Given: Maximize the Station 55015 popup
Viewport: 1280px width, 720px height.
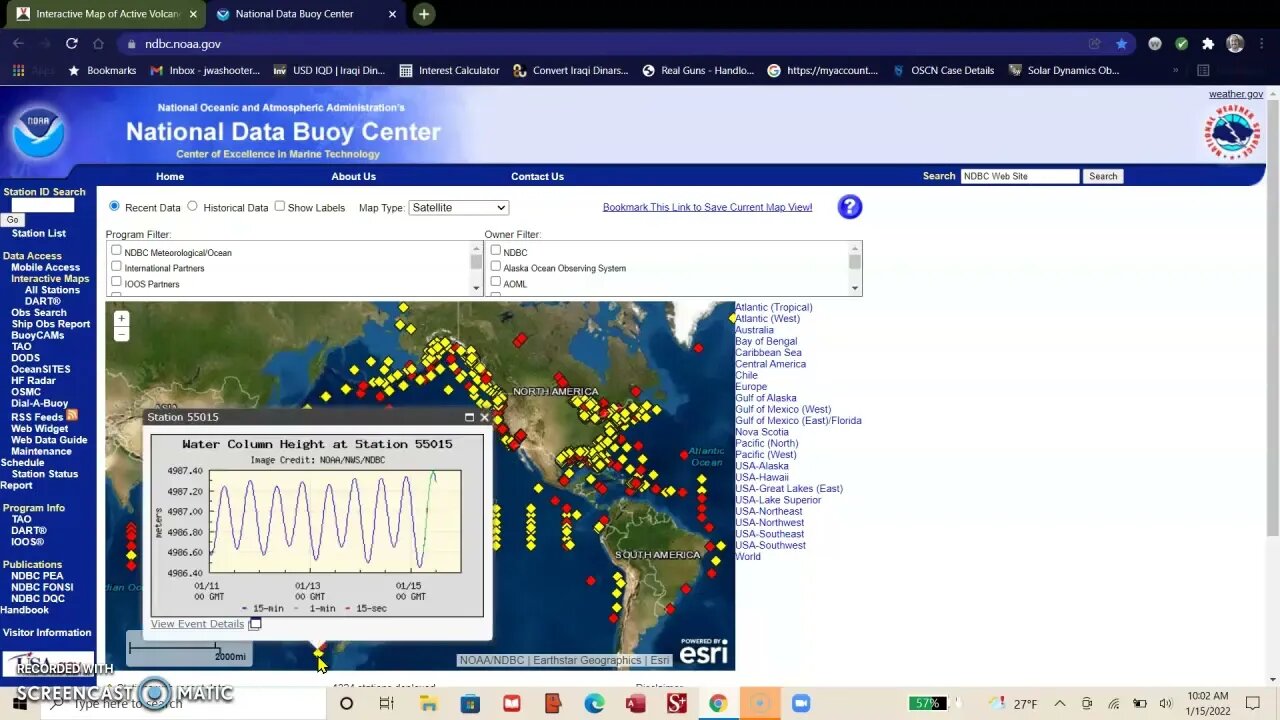Looking at the screenshot, I should click(469, 417).
